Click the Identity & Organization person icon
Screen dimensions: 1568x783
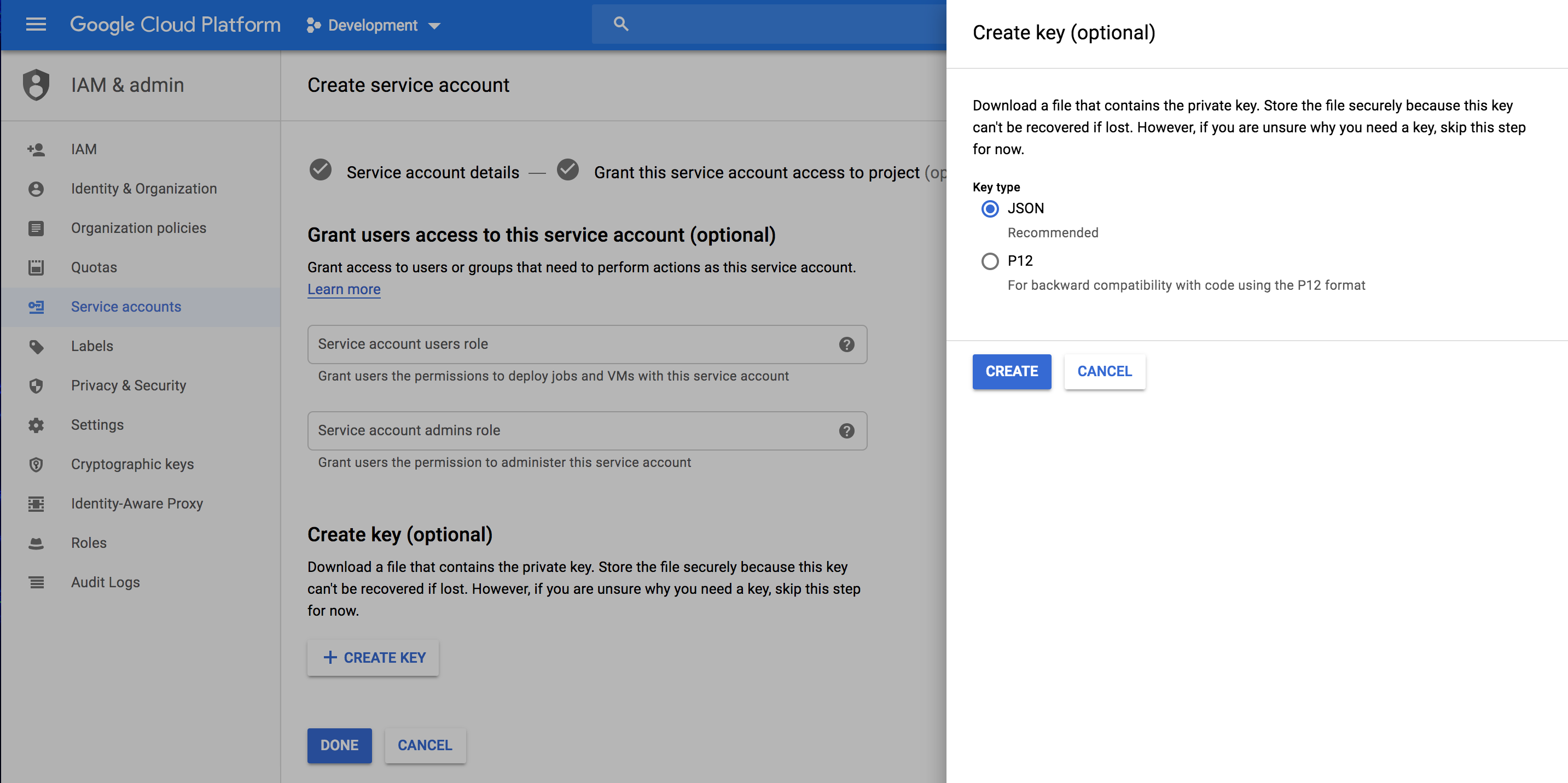[x=36, y=189]
